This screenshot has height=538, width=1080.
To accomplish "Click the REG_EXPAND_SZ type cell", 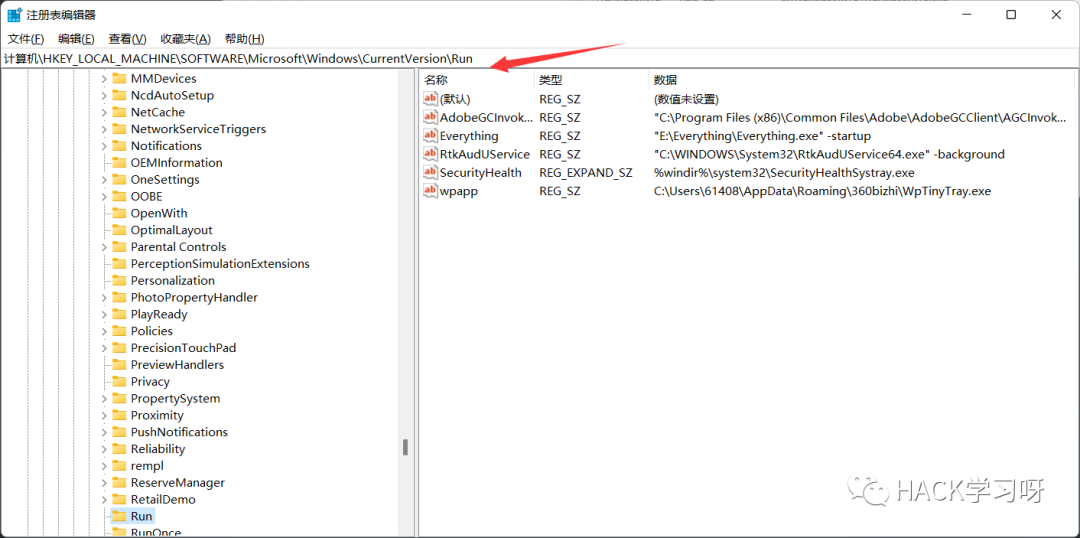I will (585, 172).
